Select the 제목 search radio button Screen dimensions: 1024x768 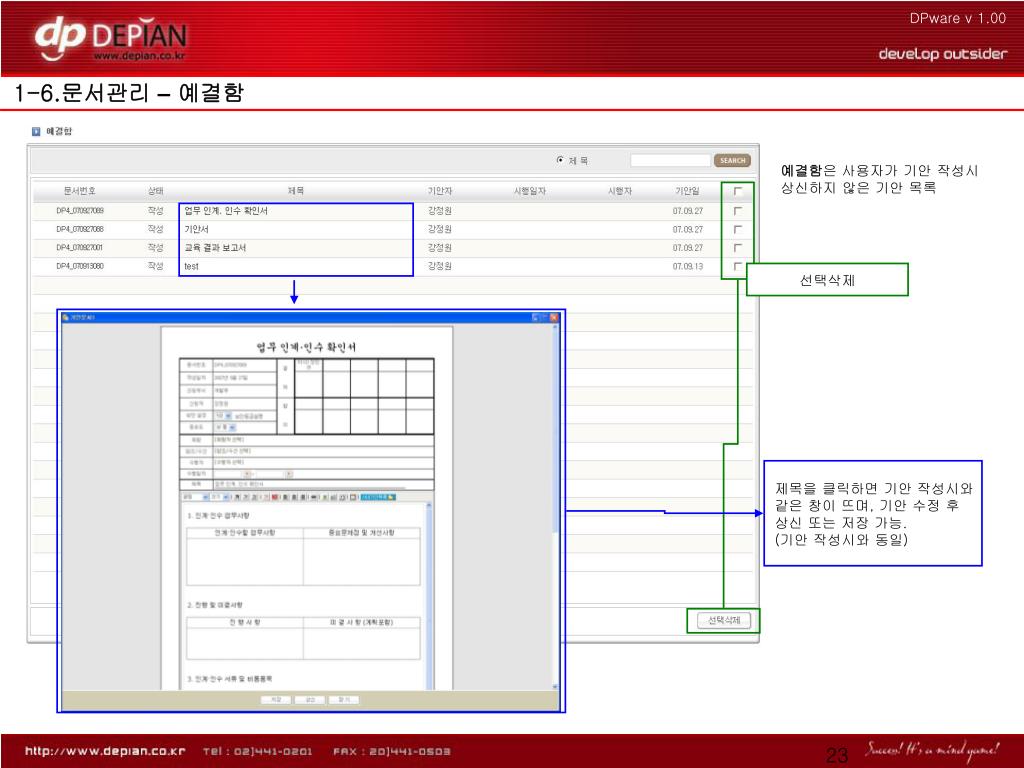[x=560, y=160]
